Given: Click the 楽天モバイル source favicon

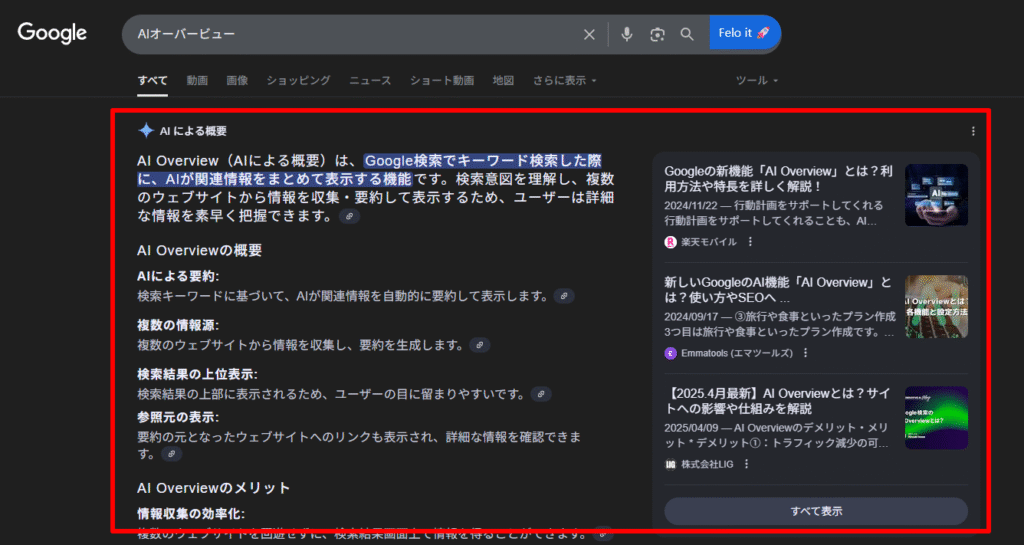Looking at the screenshot, I should point(670,242).
